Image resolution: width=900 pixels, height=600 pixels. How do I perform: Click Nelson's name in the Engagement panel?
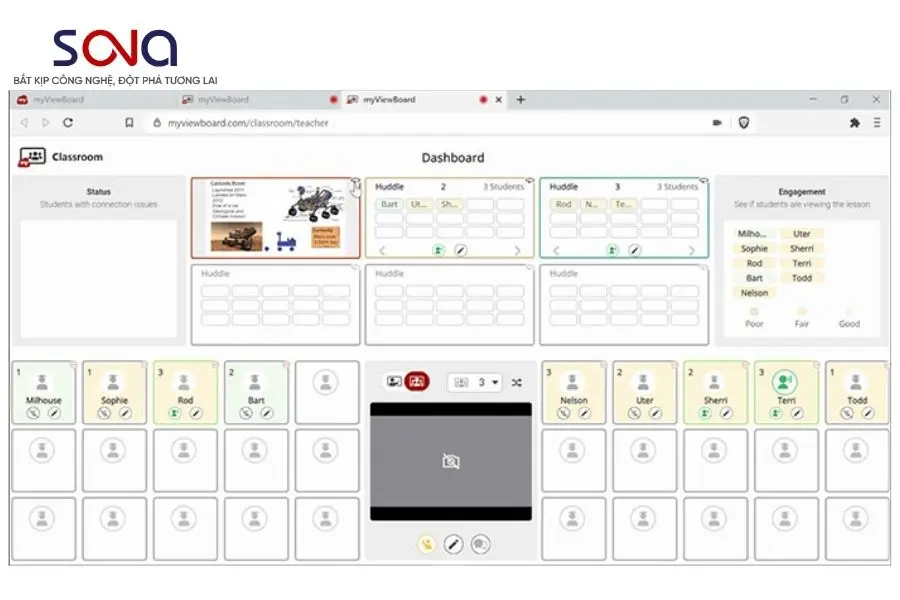(754, 292)
